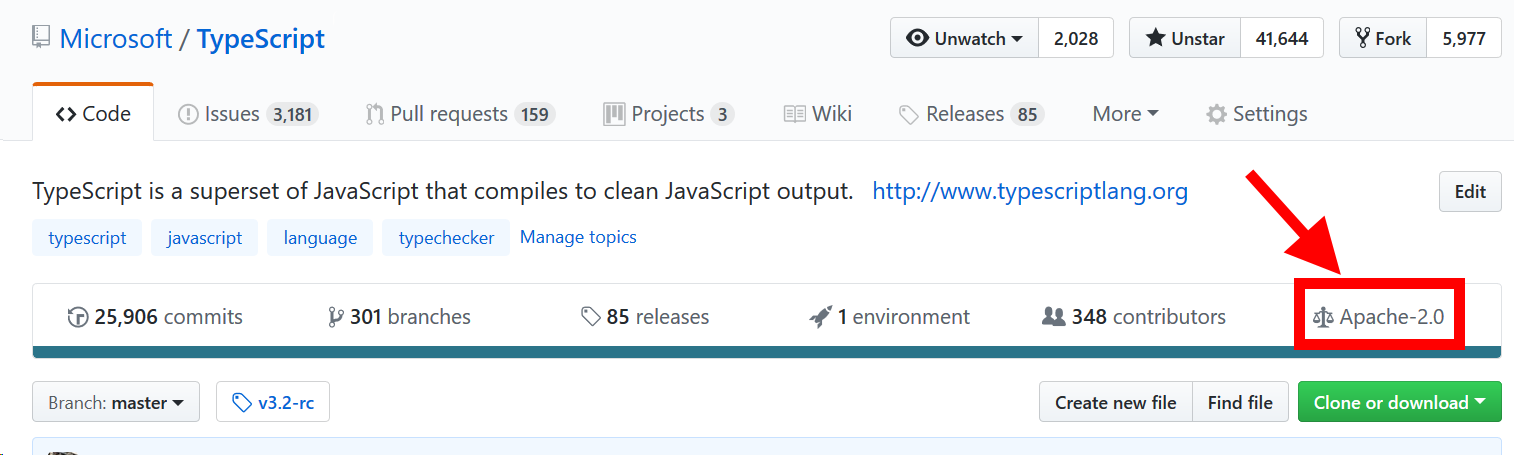This screenshot has width=1514, height=455.
Task: Click the tag icon on Releases tab
Action: coord(909,115)
